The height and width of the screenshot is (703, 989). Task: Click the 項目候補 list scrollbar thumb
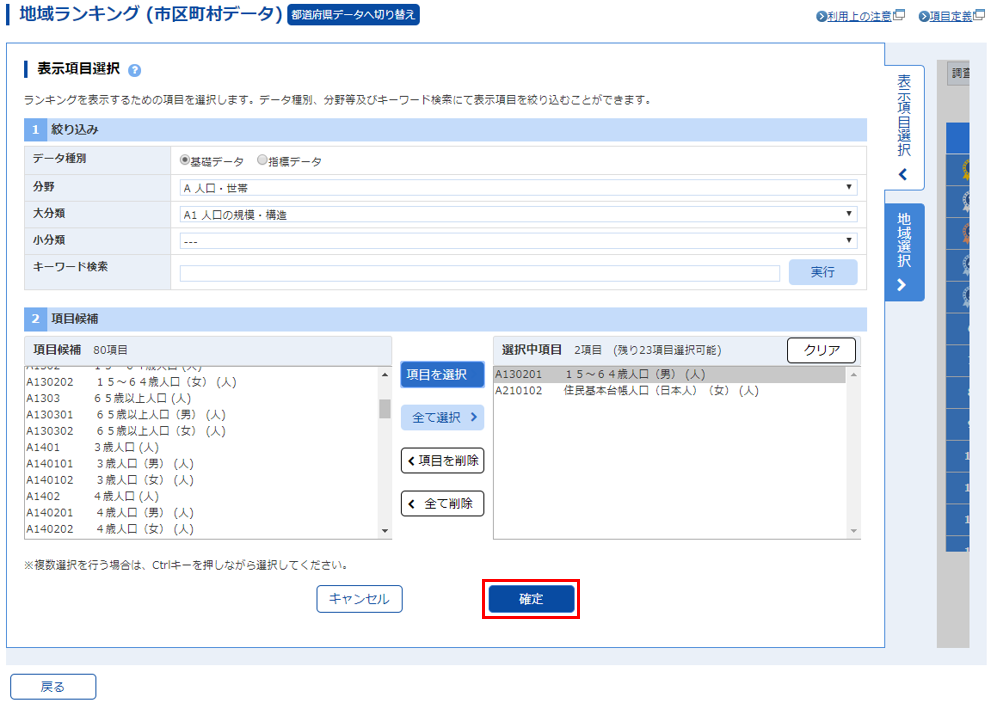point(385,409)
